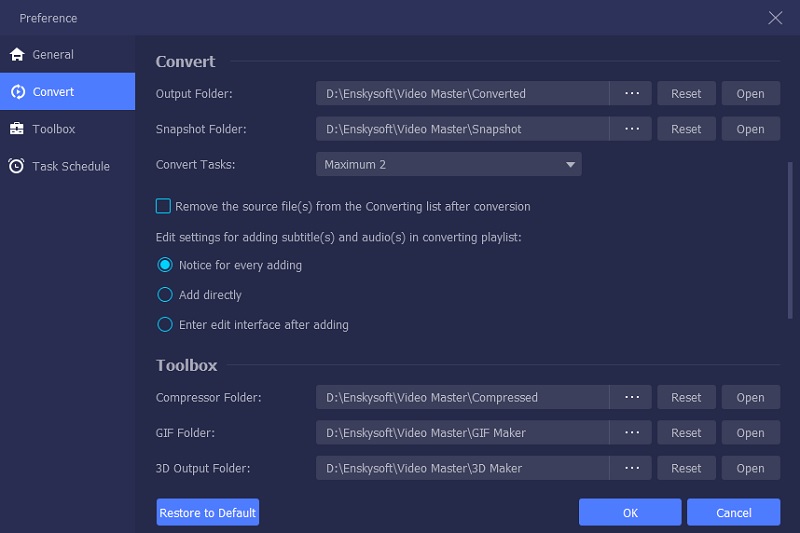
Task: Browse for Snapshot Folder via ellipsis button
Action: 631,129
